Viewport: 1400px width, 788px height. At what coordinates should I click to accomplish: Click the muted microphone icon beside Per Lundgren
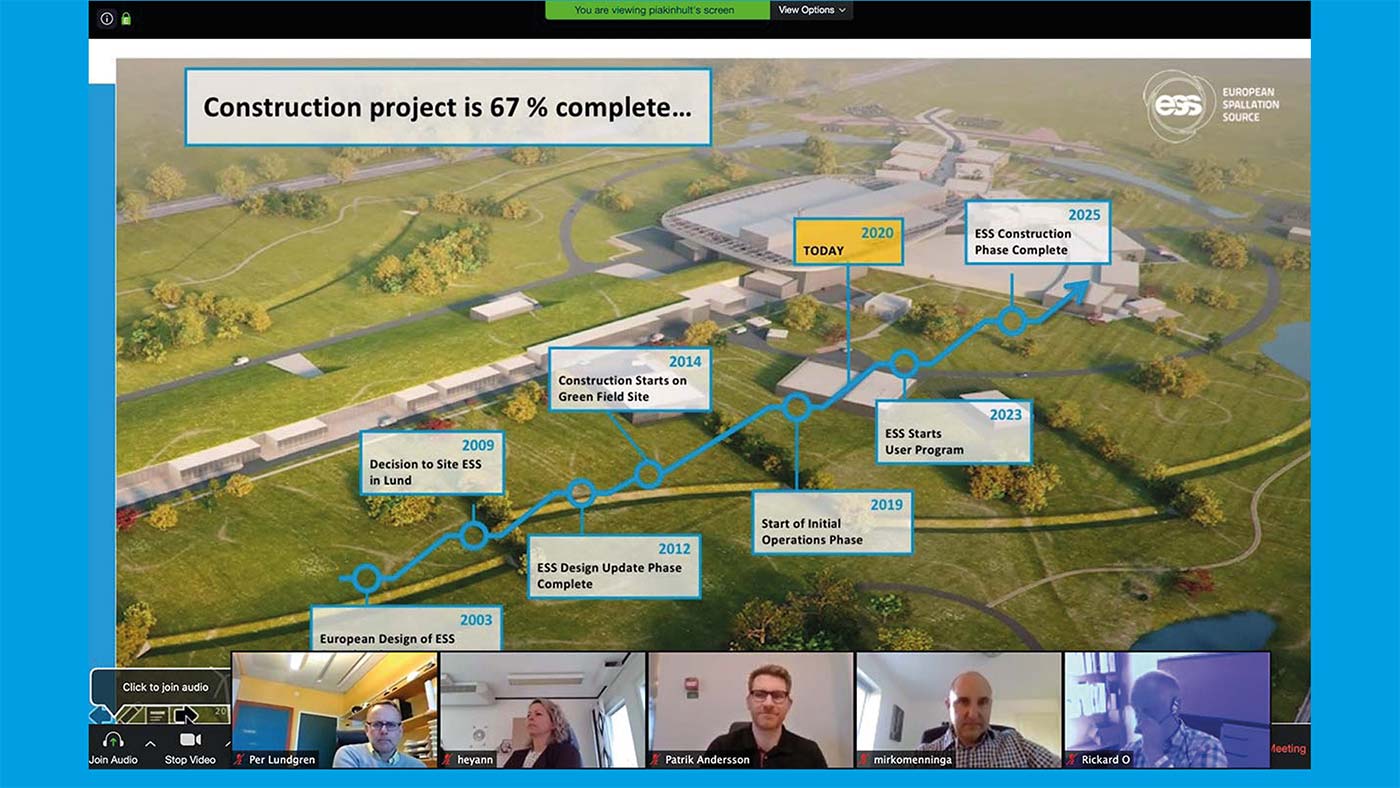(x=240, y=760)
